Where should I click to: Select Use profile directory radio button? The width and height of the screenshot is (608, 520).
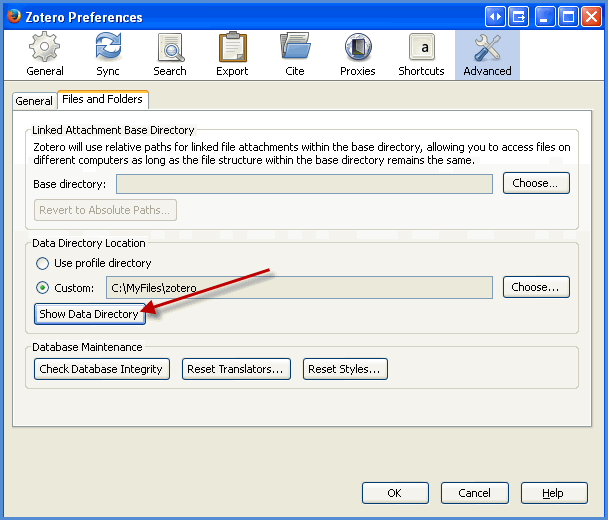42,263
